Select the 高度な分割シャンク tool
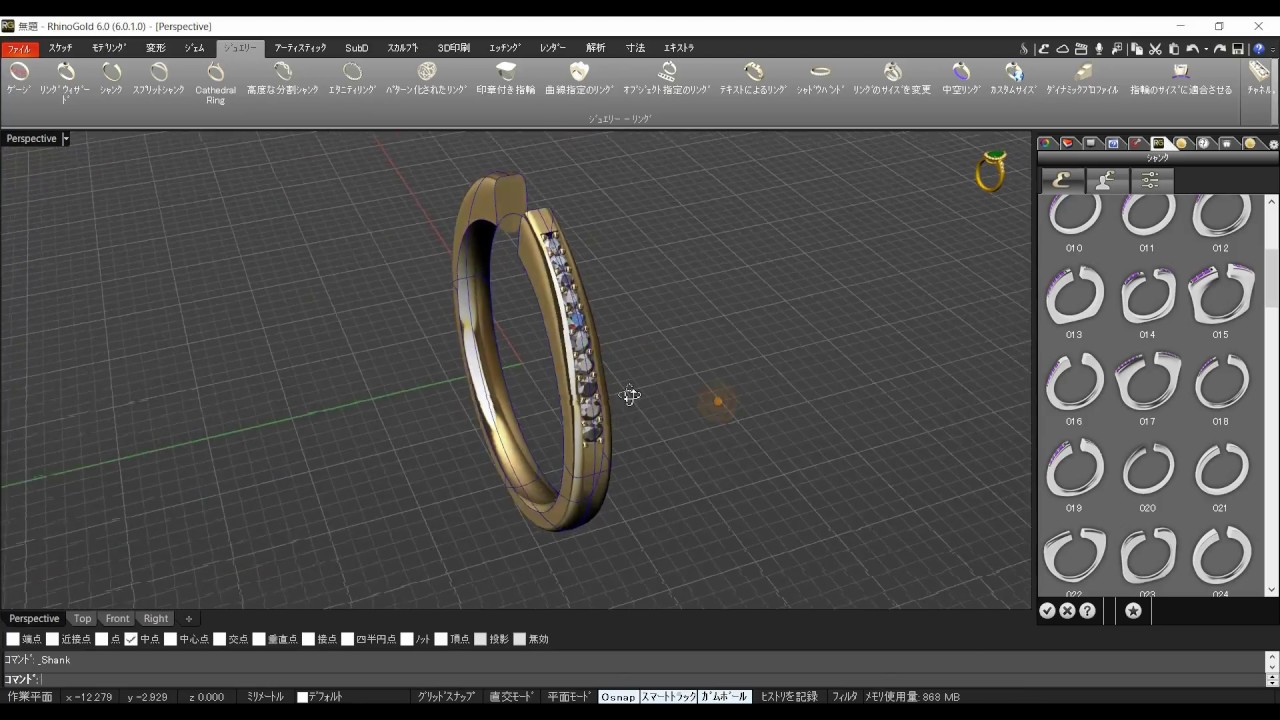1280x720 pixels. pos(283,79)
